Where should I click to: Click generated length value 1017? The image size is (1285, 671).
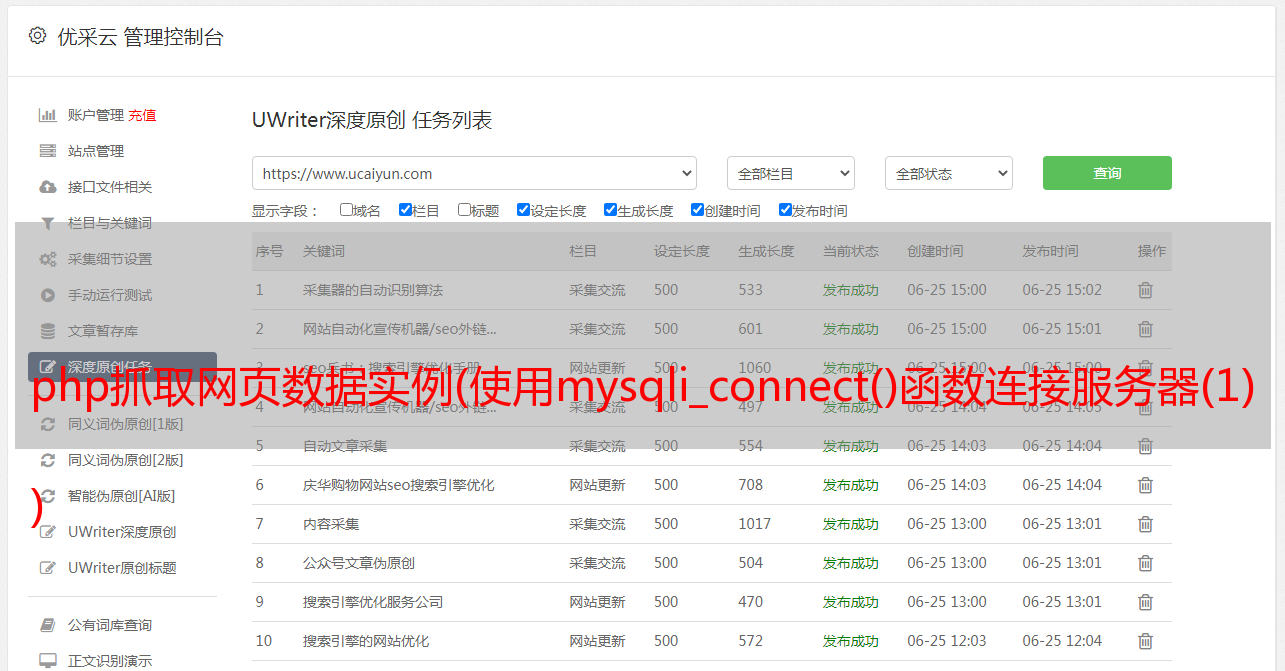point(755,524)
